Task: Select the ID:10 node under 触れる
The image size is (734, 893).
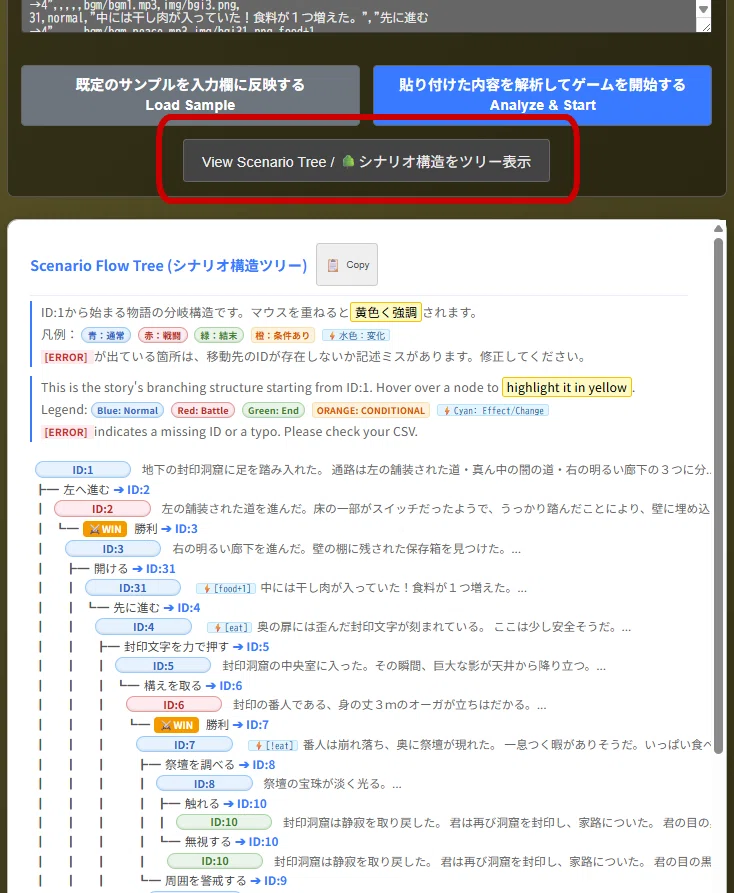Action: click(x=224, y=822)
